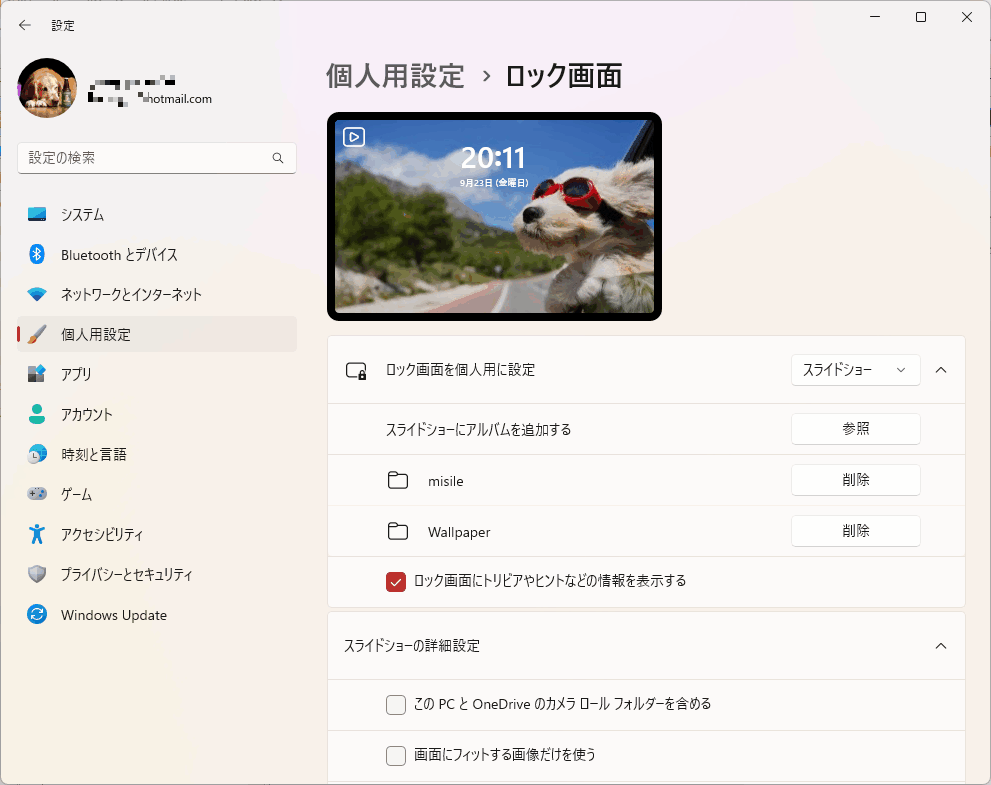The width and height of the screenshot is (991, 785).
Task: Click the Windows Update refresh icon
Action: pyautogui.click(x=37, y=614)
